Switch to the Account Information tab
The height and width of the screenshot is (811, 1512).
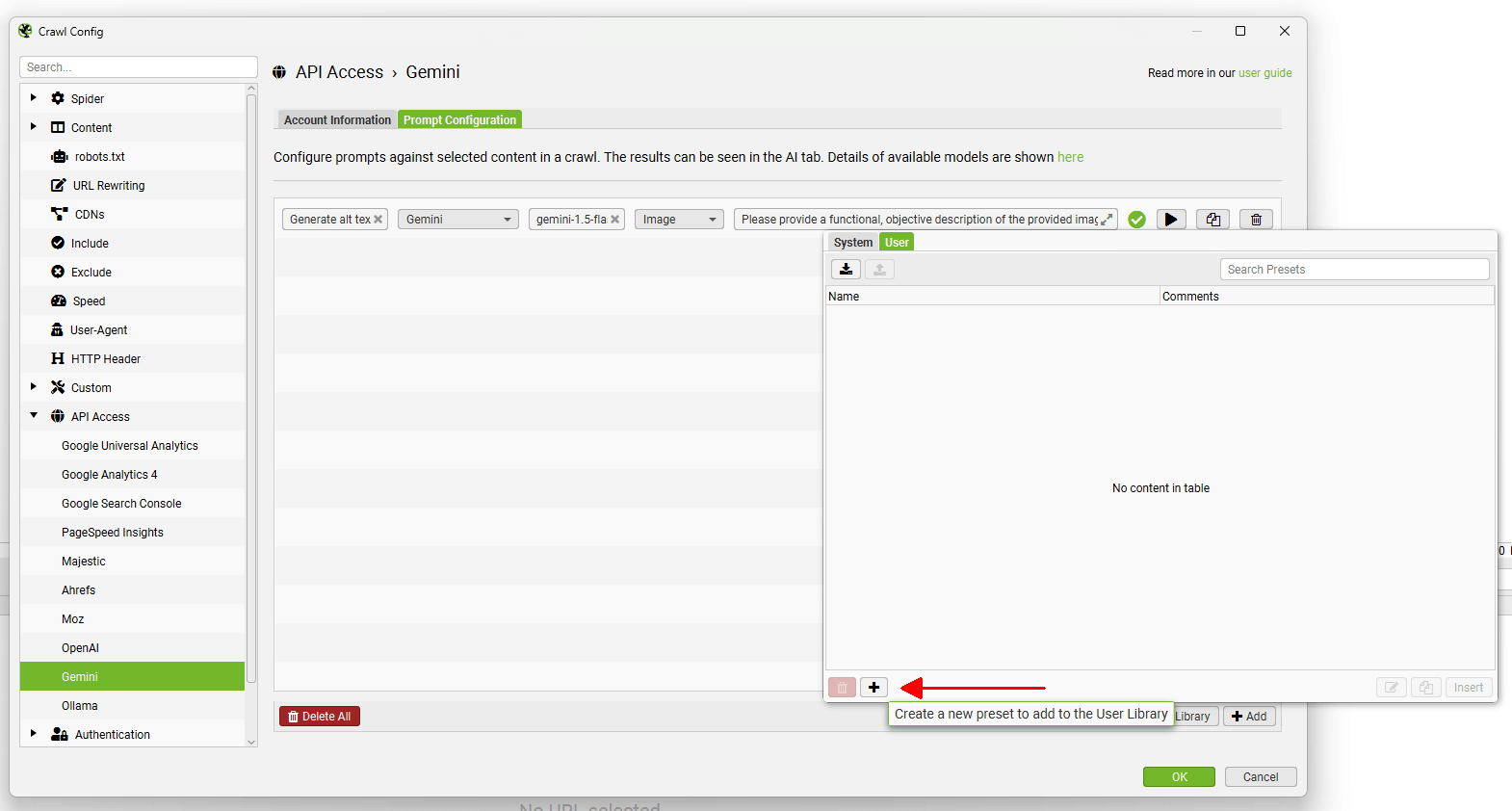(x=337, y=120)
